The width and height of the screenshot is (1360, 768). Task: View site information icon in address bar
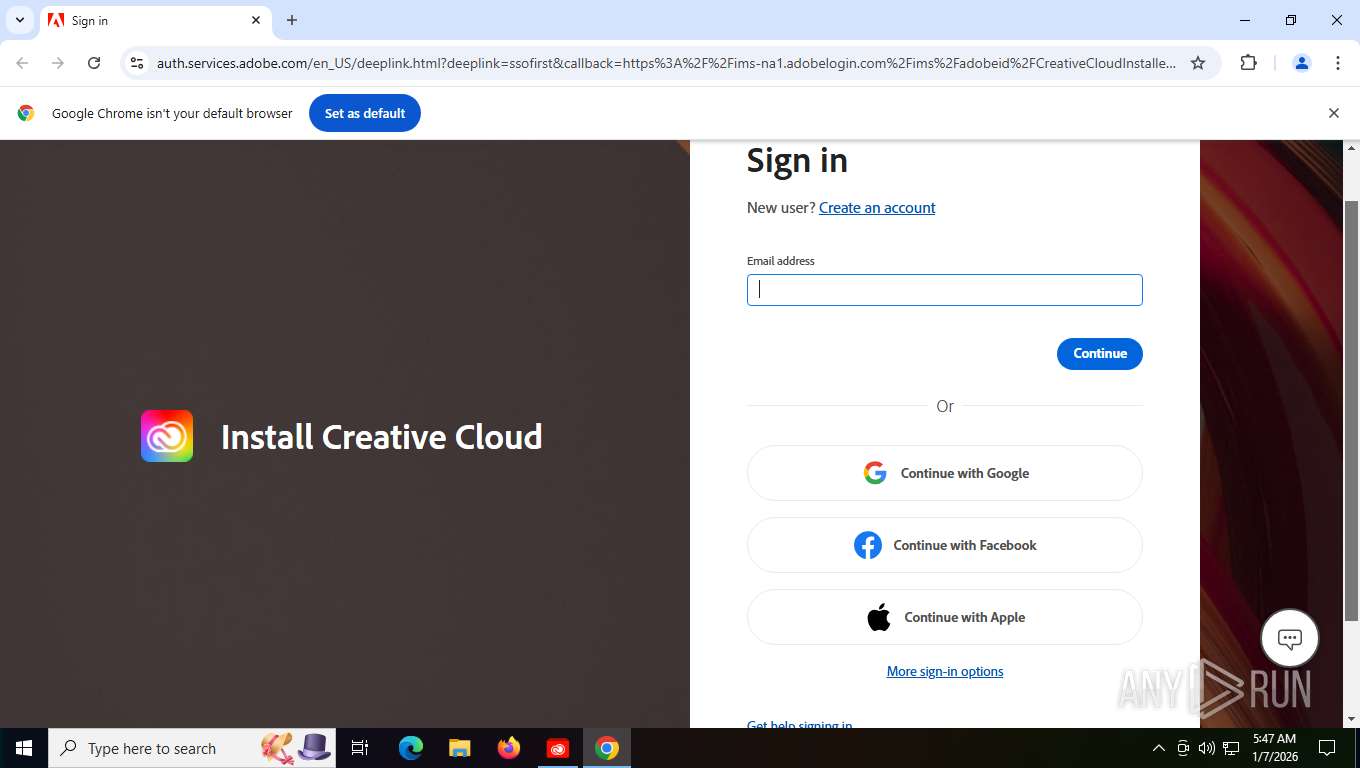coord(137,63)
